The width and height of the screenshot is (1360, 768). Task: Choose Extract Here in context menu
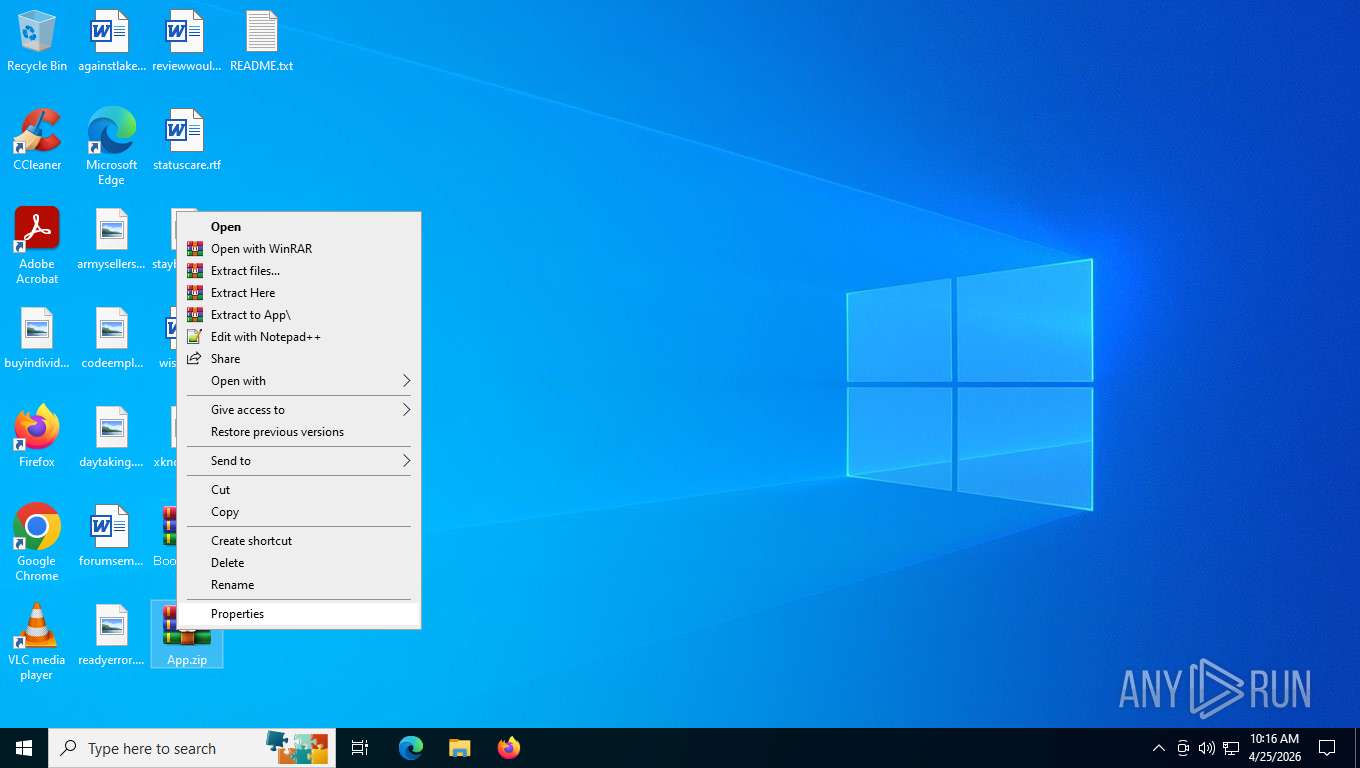tap(299, 293)
